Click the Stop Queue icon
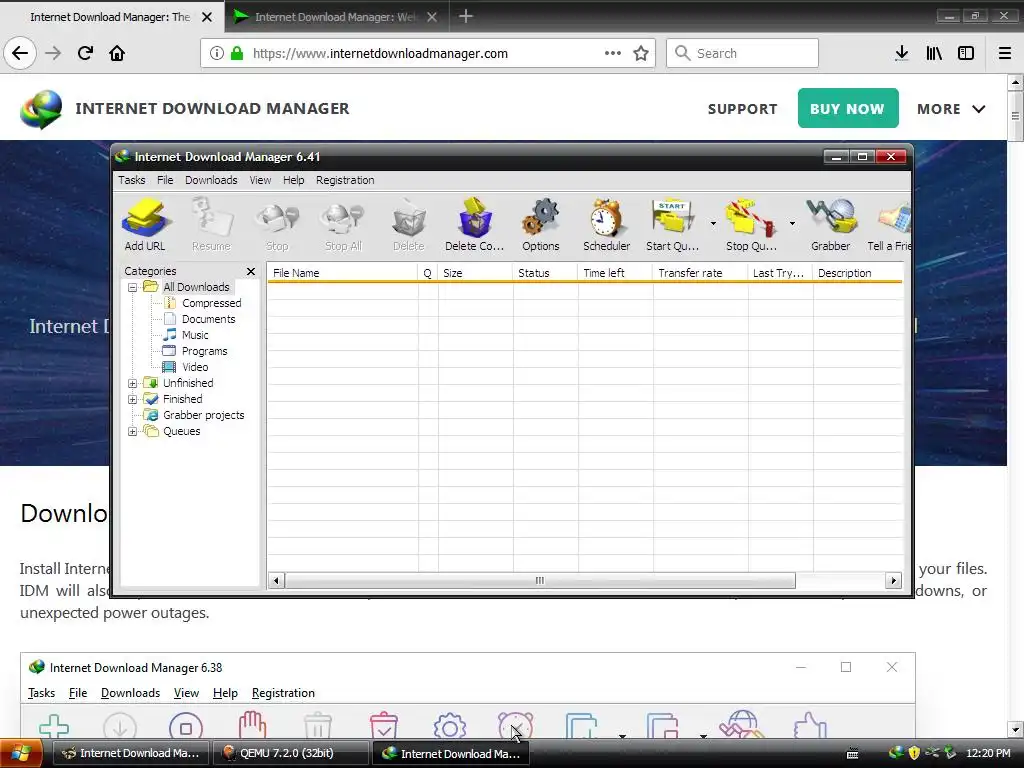Screen dimensions: 1024x768 [751, 225]
